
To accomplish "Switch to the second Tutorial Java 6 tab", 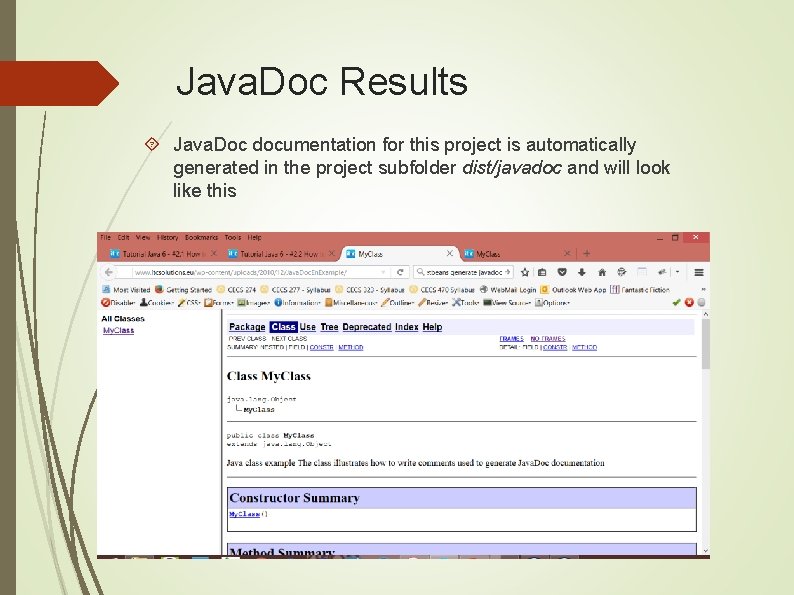I will click(281, 254).
